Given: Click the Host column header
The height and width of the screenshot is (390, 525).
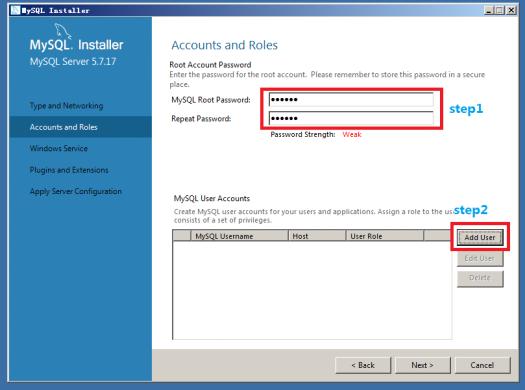Looking at the screenshot, I should [x=317, y=236].
